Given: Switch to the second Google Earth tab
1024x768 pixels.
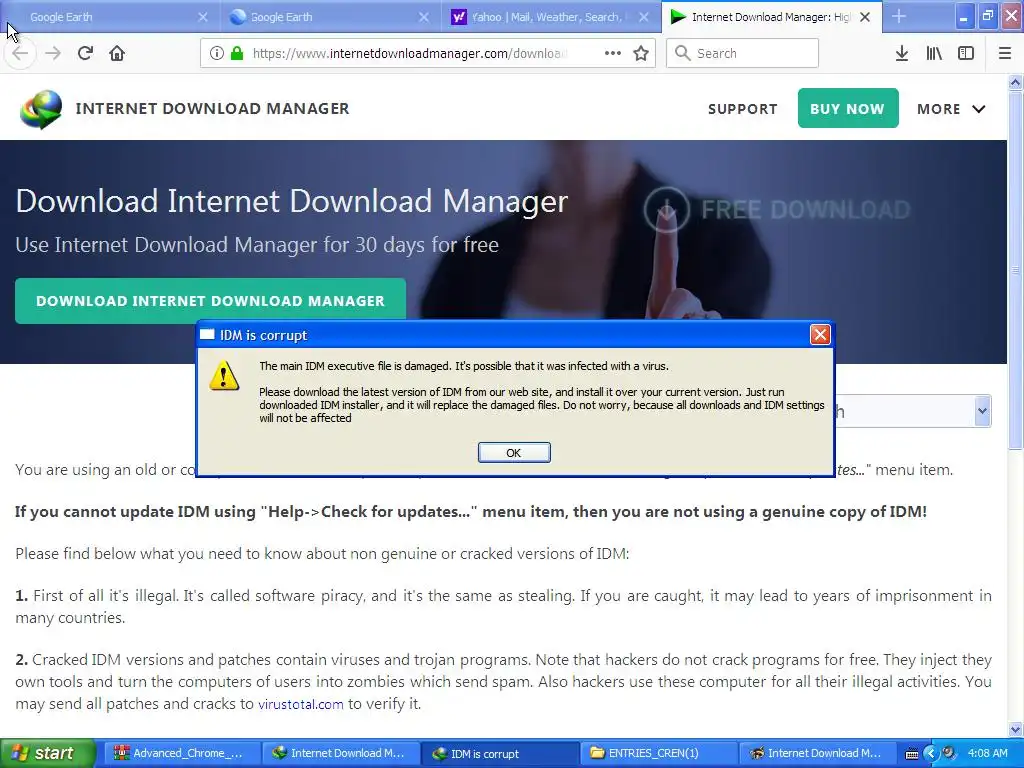Looking at the screenshot, I should coord(330,17).
